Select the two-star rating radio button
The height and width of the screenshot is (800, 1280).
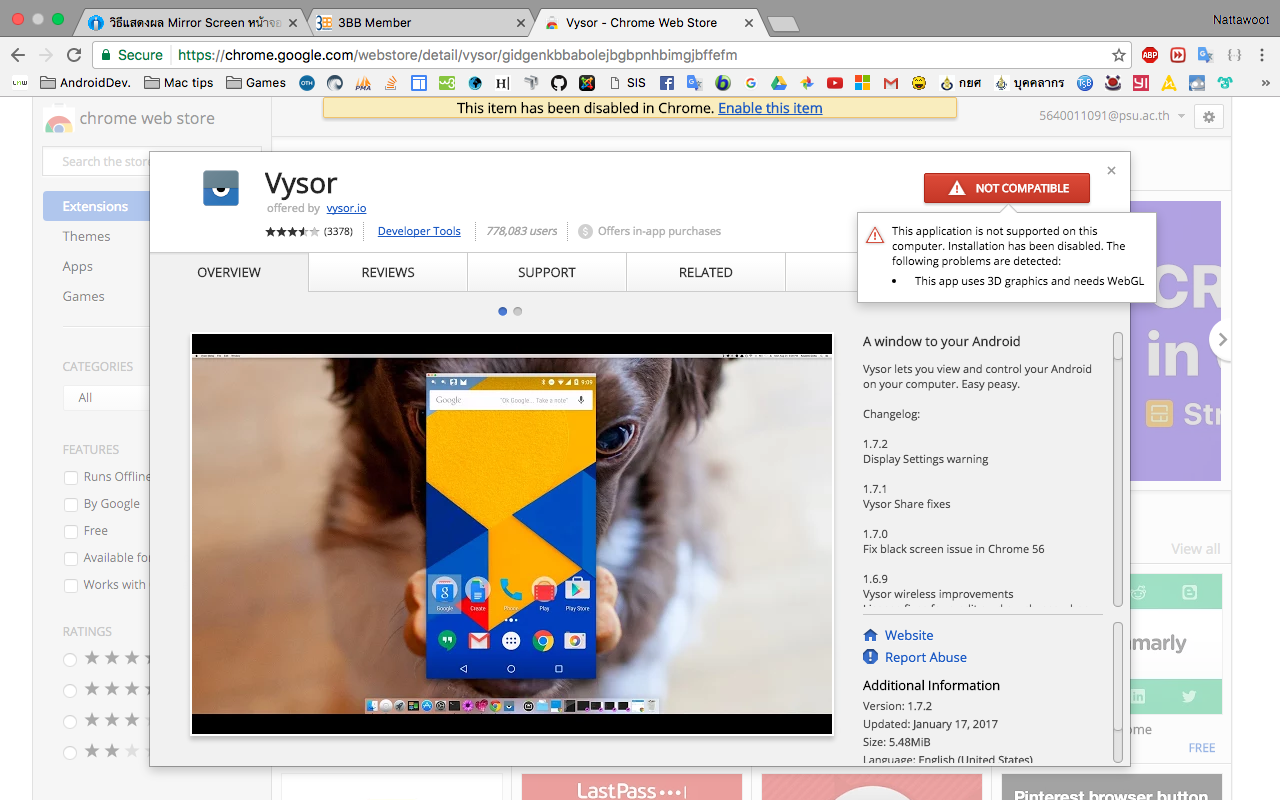(70, 752)
